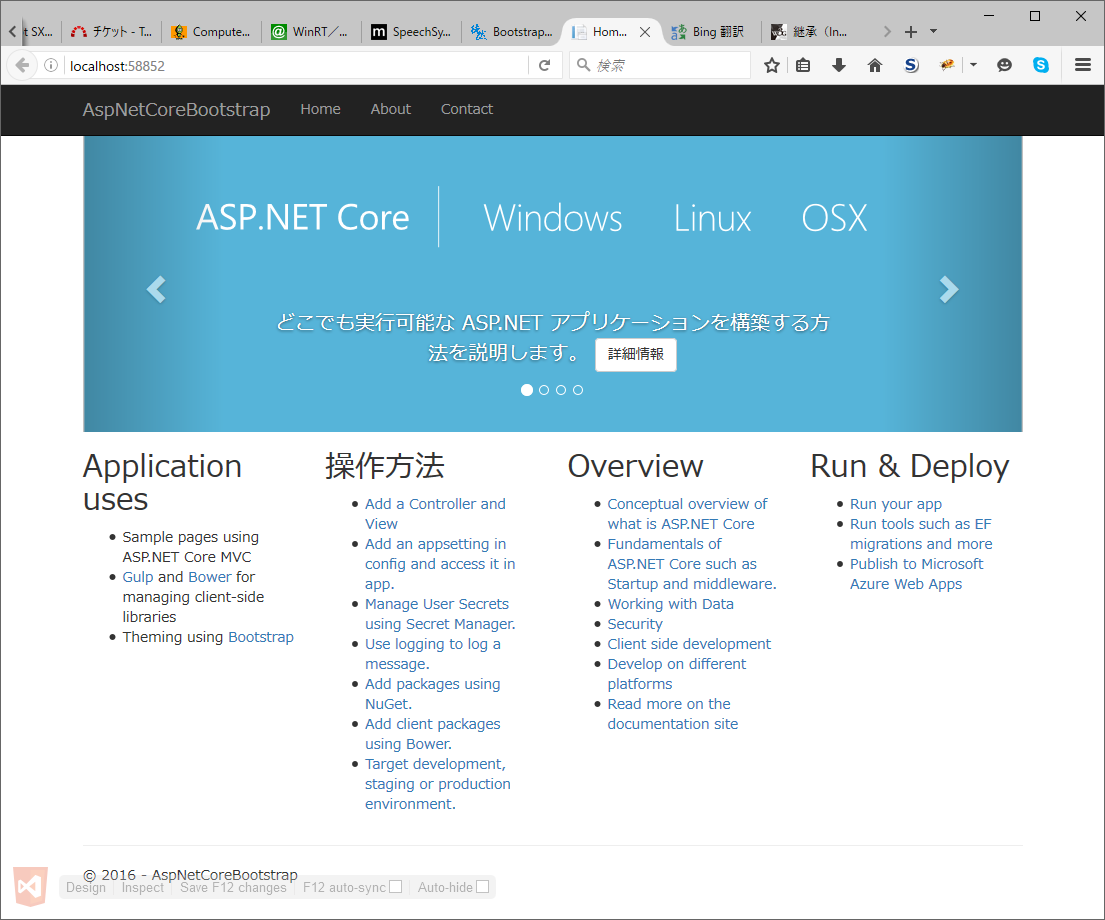Open the Contact navbar item

(x=467, y=109)
